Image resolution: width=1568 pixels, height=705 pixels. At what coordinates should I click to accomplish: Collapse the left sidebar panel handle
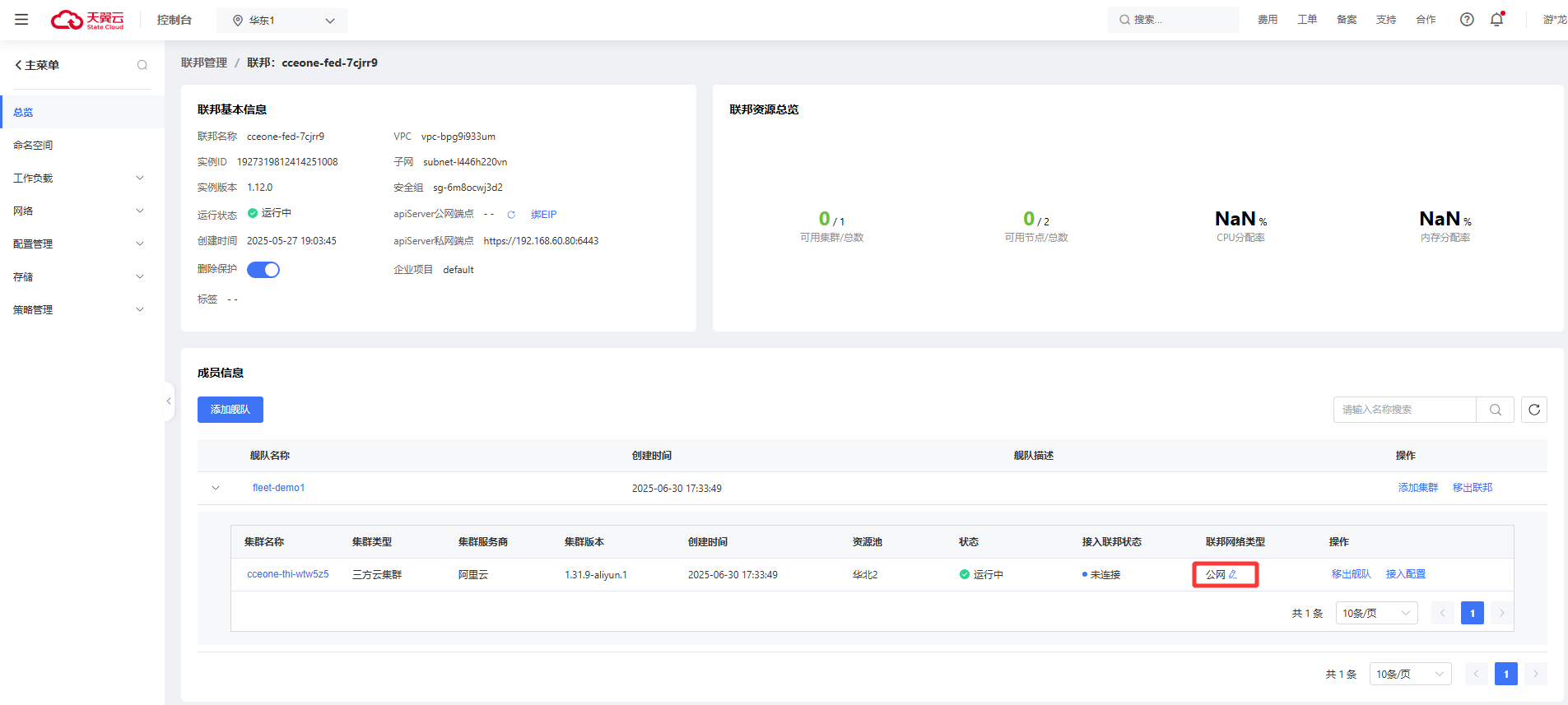[x=169, y=401]
